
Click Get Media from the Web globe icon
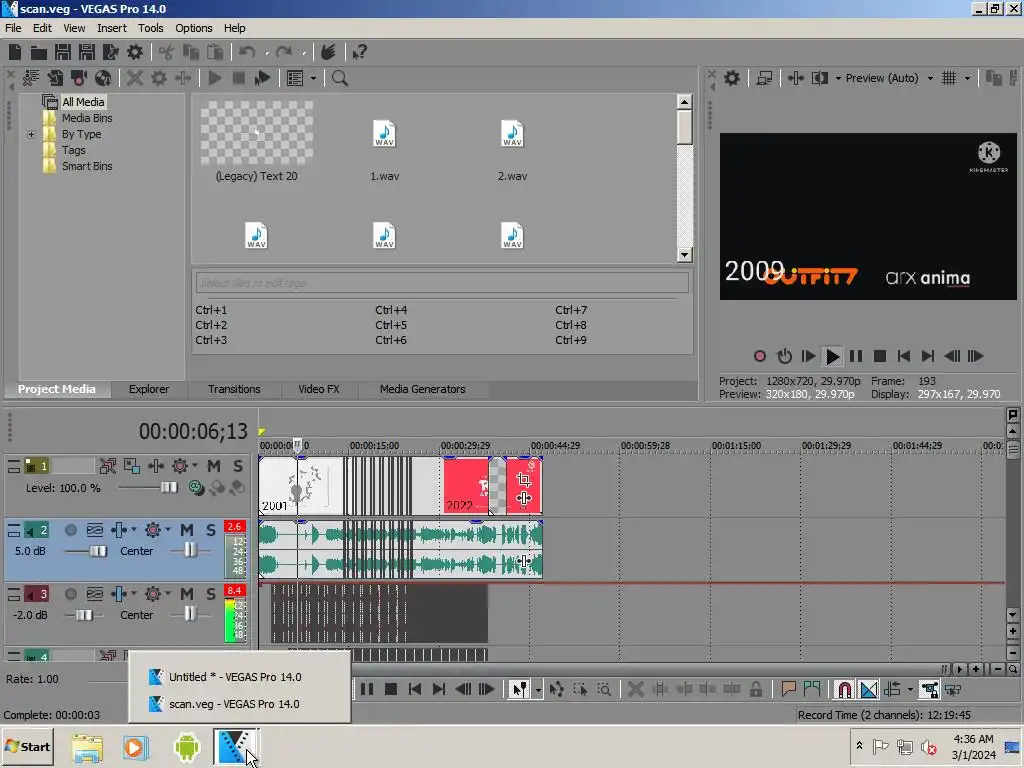pos(103,78)
